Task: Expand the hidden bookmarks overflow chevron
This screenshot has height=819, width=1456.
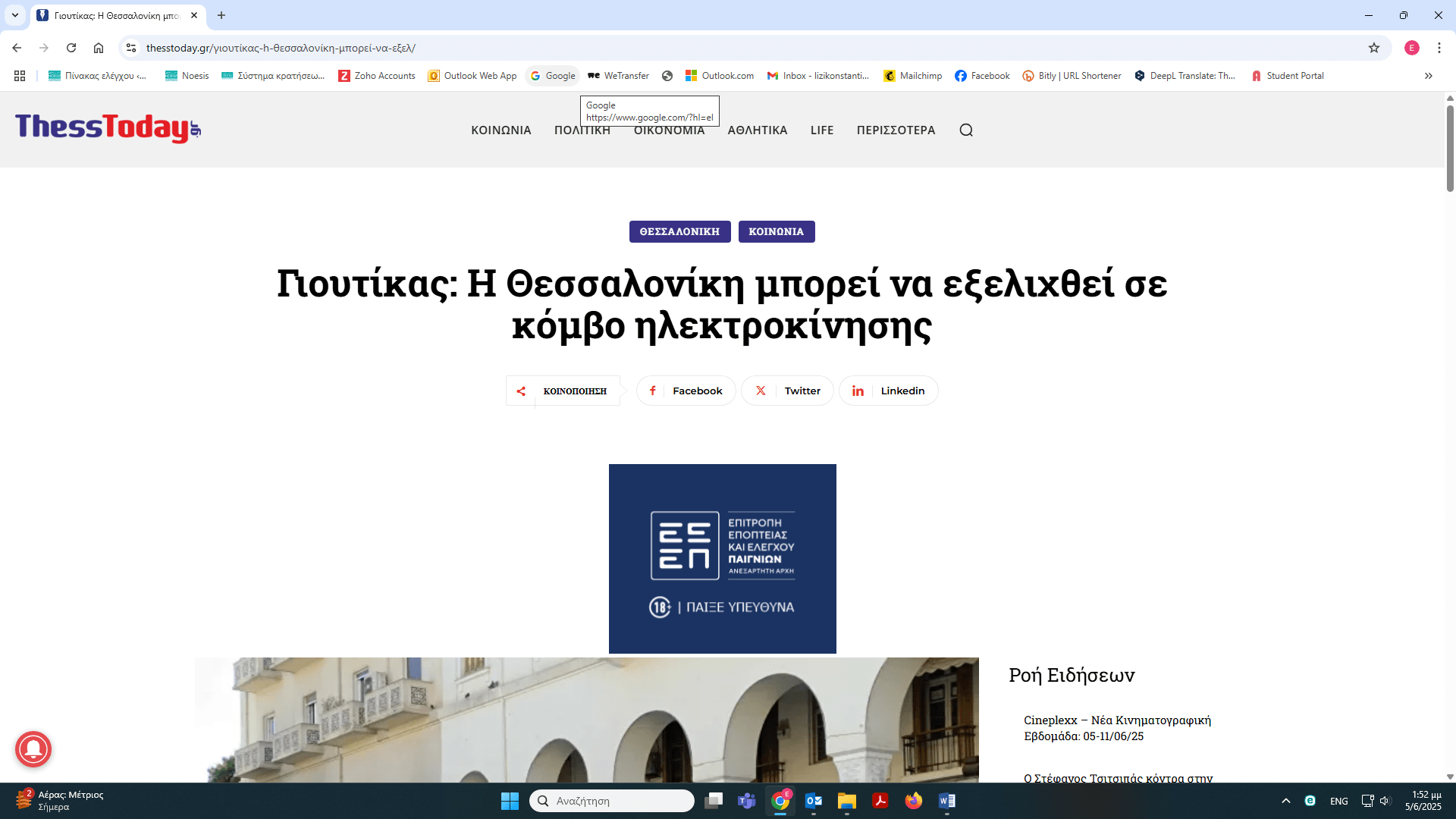Action: pyautogui.click(x=1428, y=76)
